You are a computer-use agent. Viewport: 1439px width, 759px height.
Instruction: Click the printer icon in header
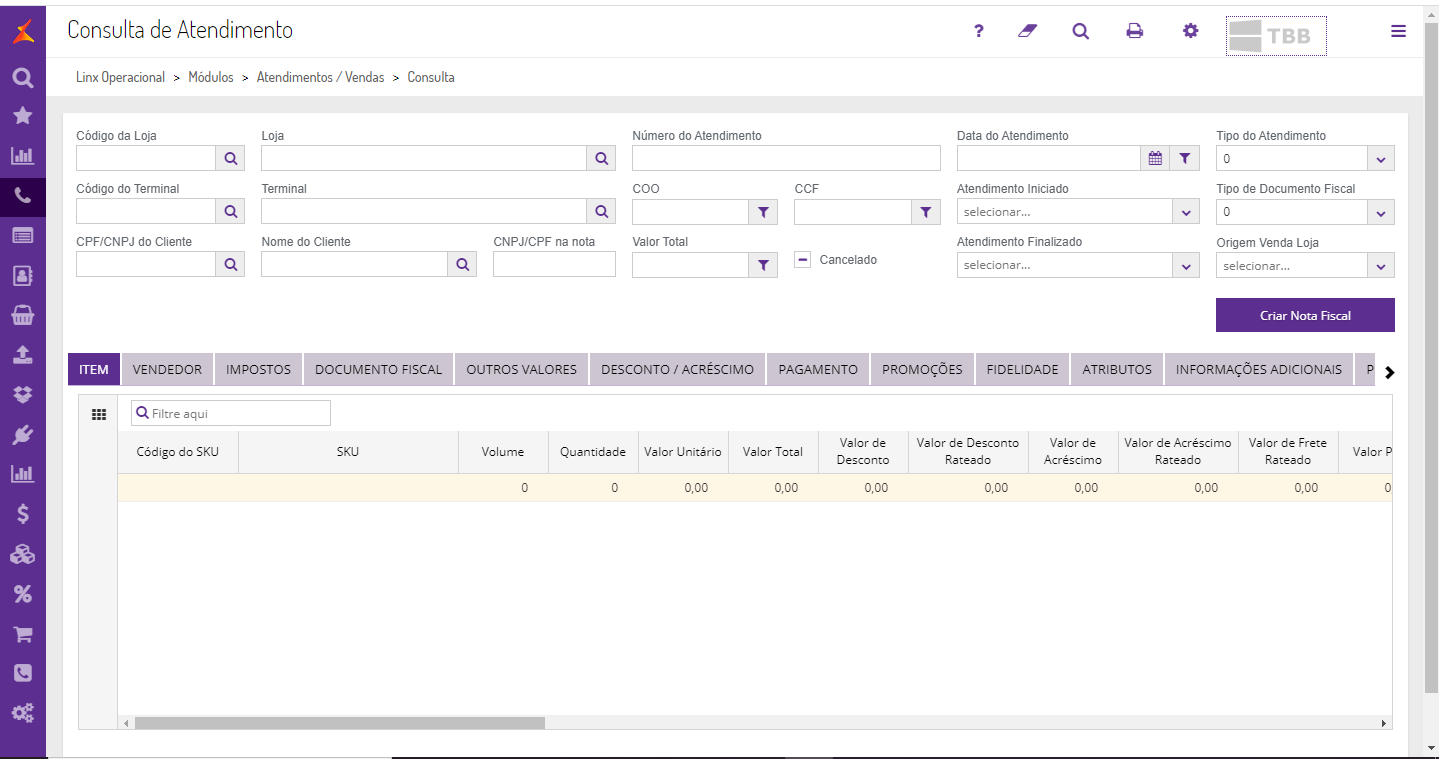click(1134, 31)
